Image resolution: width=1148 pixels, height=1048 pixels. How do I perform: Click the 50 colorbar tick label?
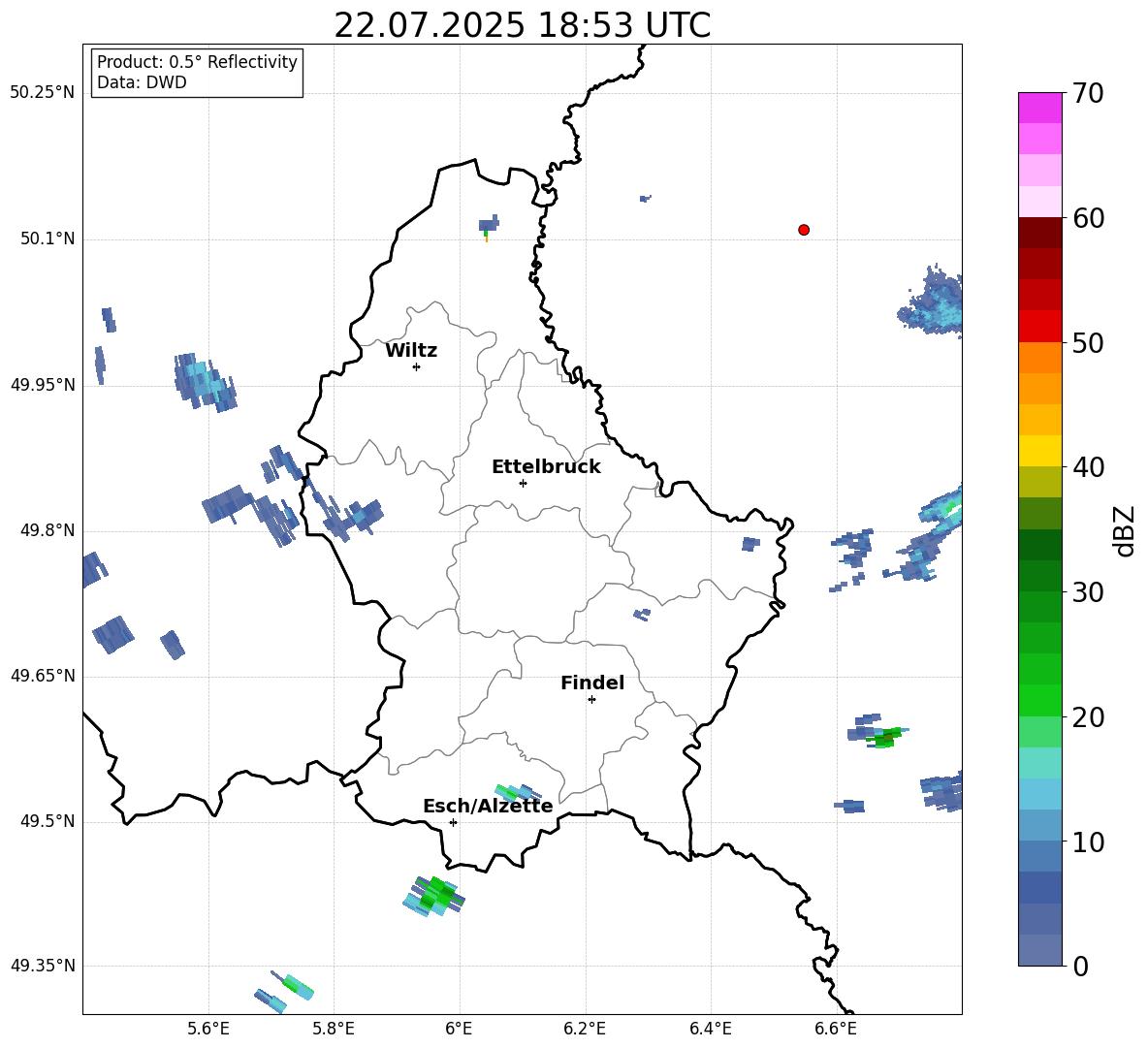point(1087,342)
